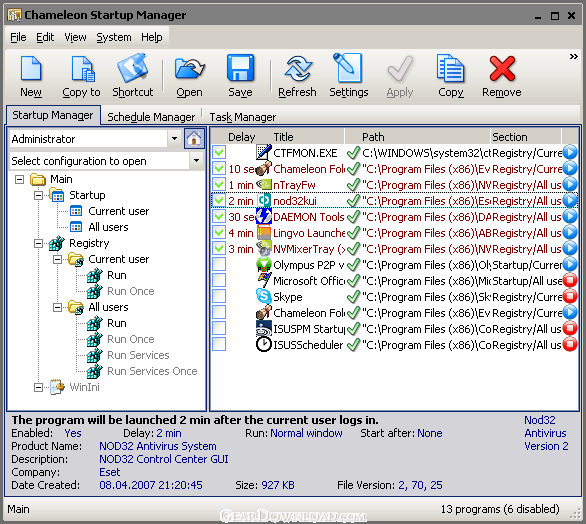
Task: Select the Run Services Once item
Action: (152, 371)
